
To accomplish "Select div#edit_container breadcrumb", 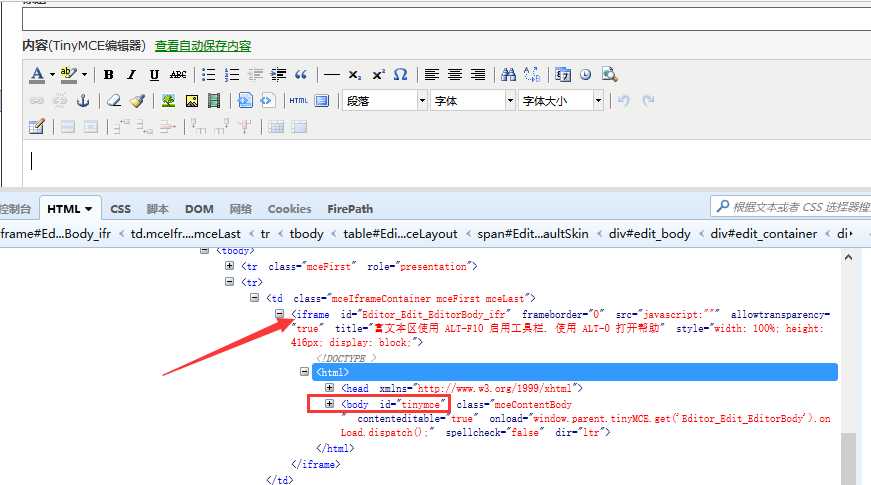I will tap(764, 234).
